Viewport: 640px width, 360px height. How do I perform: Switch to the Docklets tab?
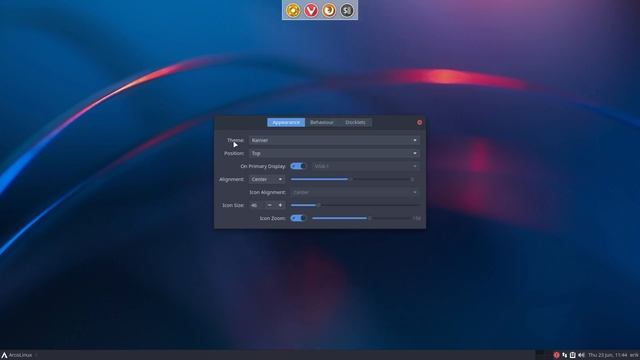(356, 122)
